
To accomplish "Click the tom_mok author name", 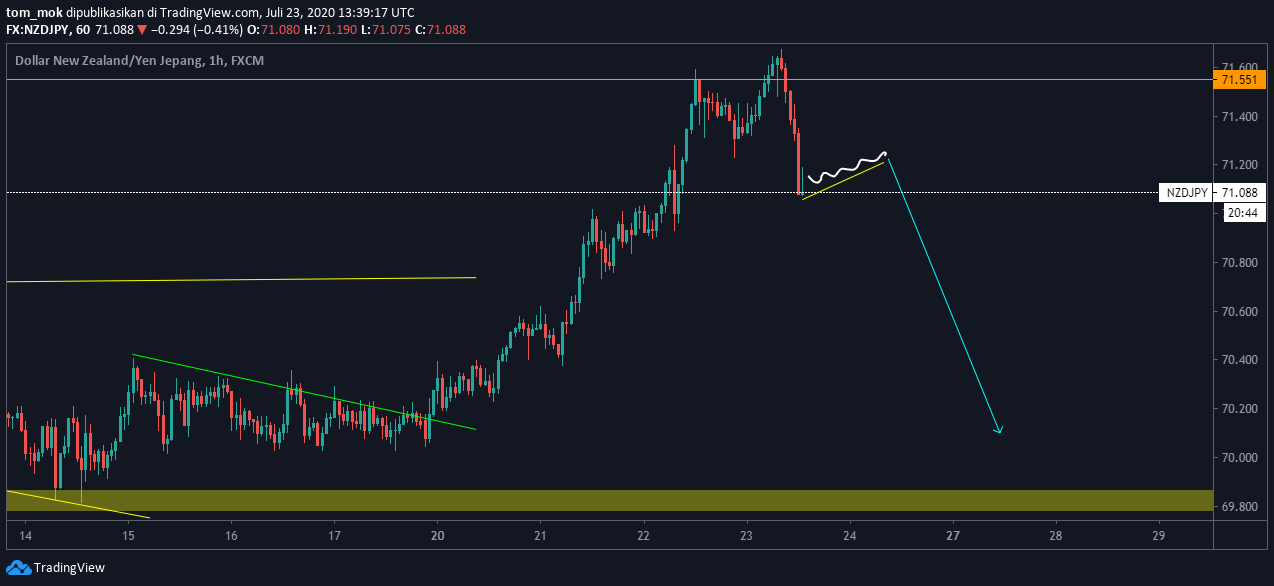I will tap(35, 14).
